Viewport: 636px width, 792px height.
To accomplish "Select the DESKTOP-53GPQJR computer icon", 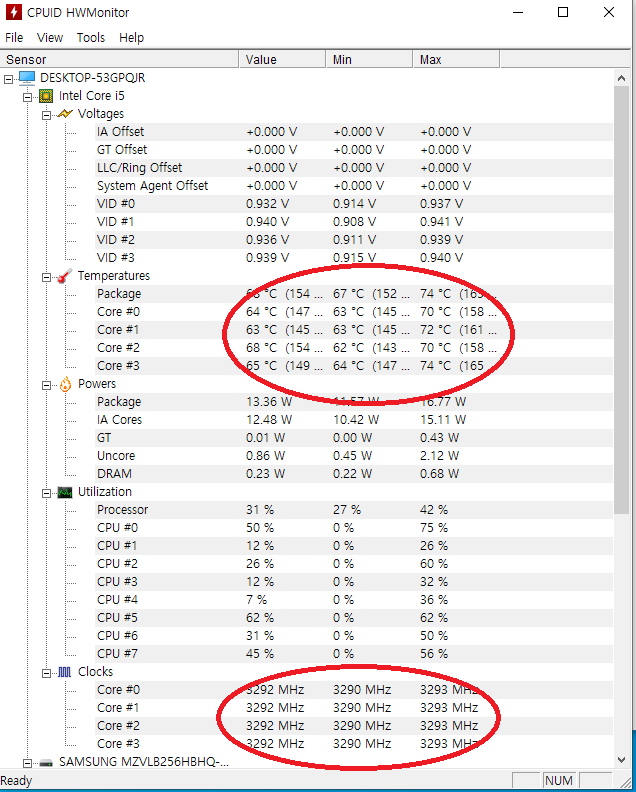I will pyautogui.click(x=27, y=78).
